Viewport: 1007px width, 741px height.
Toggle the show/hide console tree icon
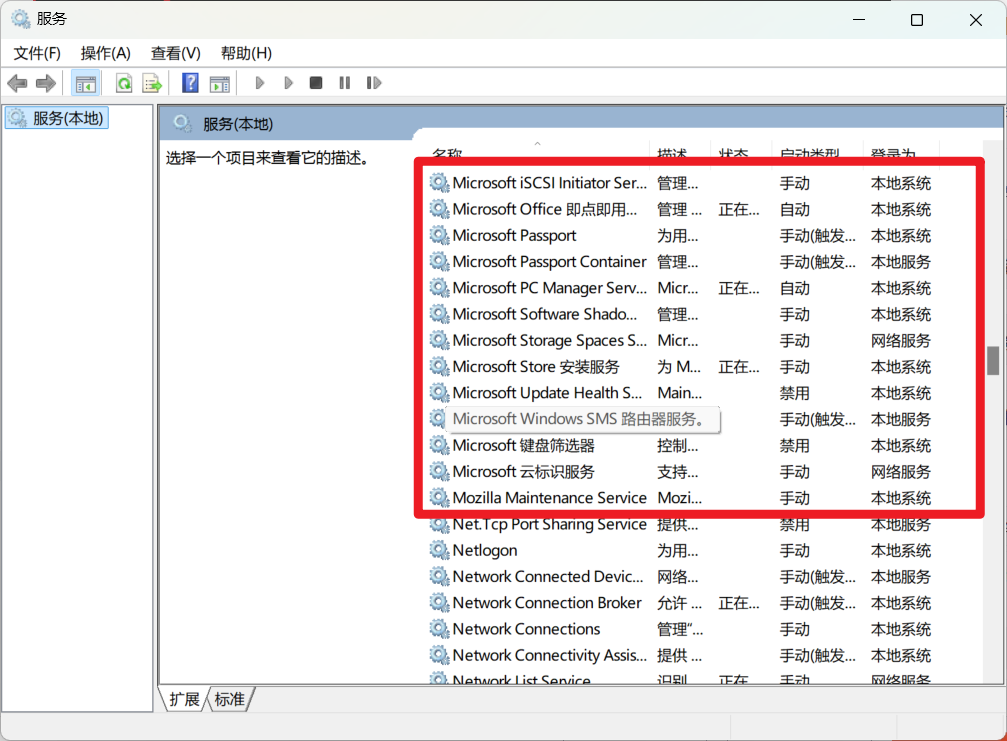point(85,83)
